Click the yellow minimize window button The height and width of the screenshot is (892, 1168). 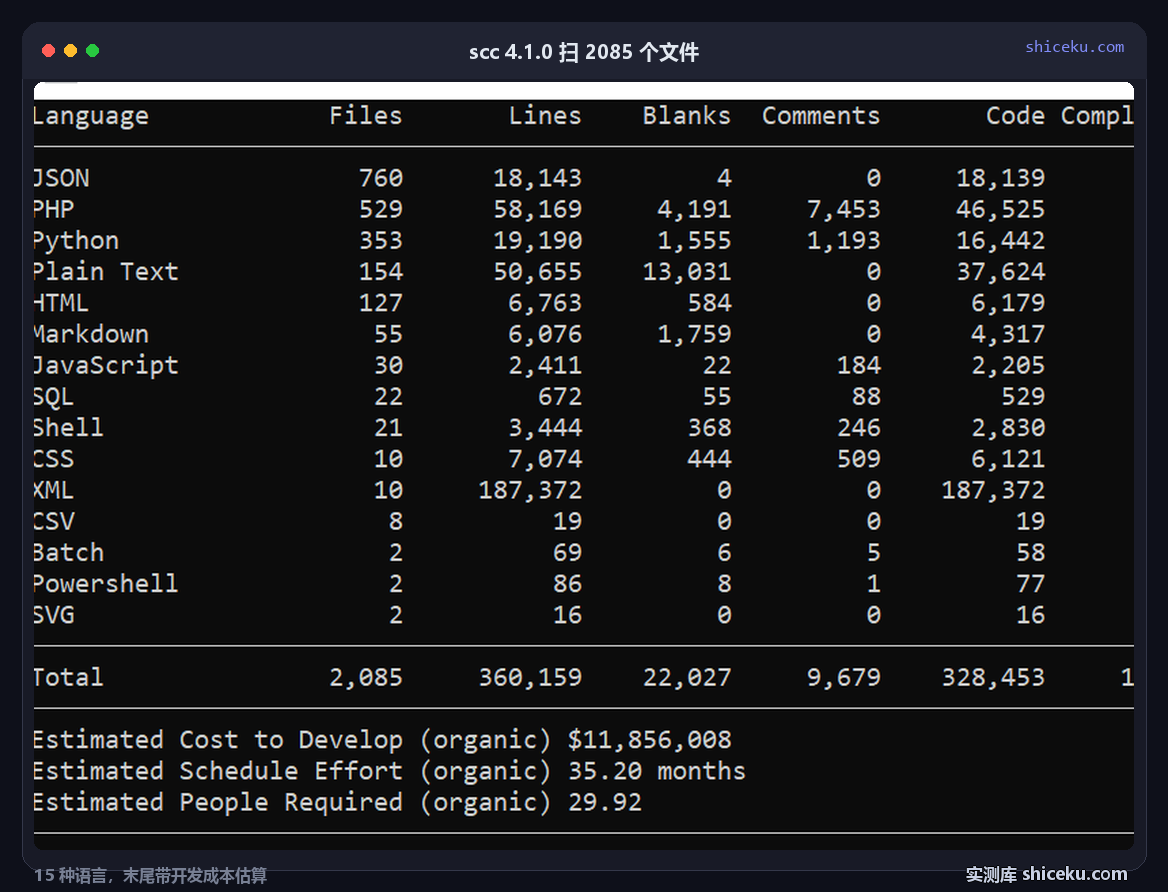71,51
